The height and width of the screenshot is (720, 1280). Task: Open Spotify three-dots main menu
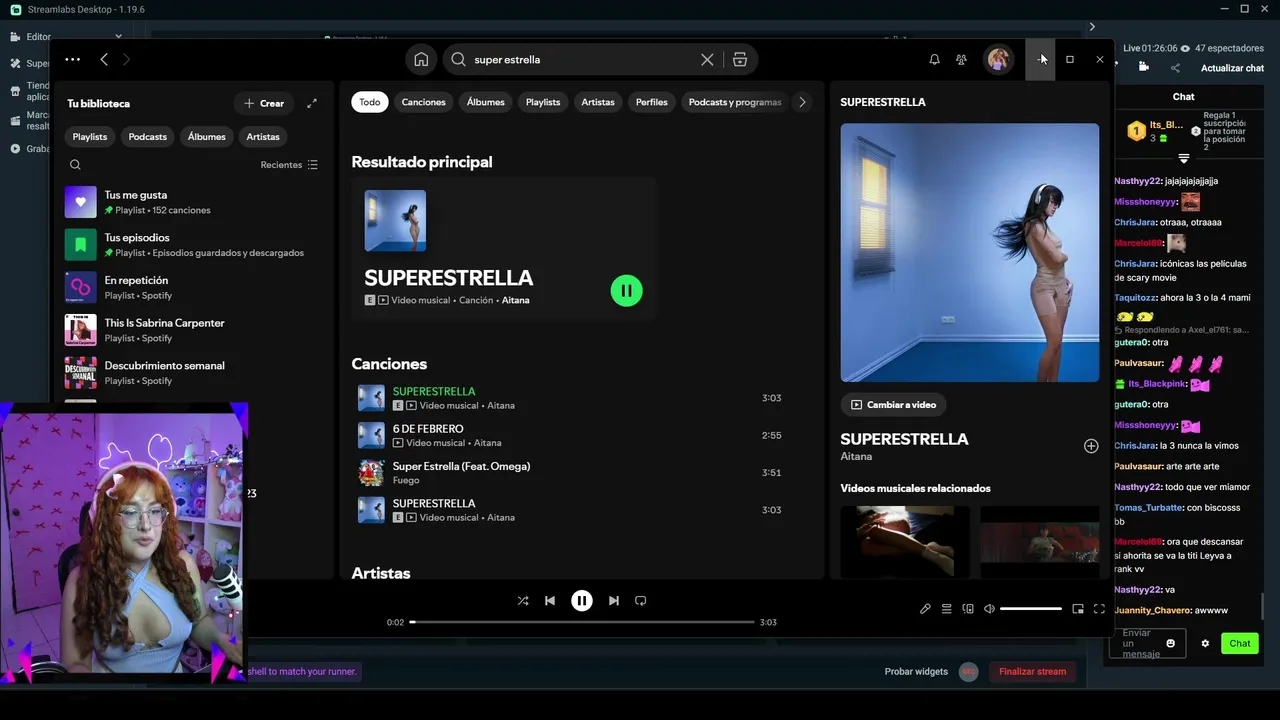pos(72,59)
